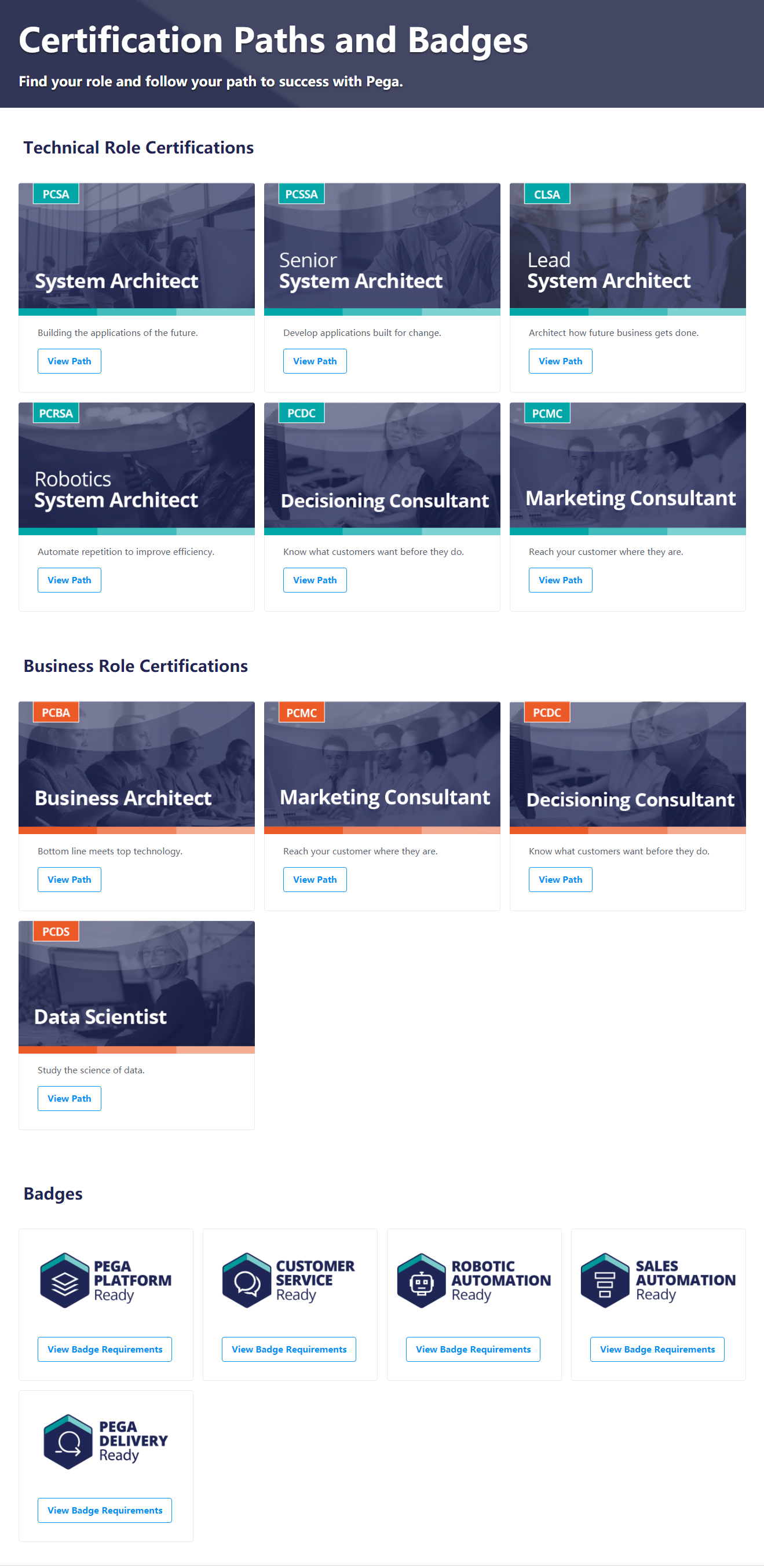Click 'Architect how future business gets done.' text
This screenshot has width=764, height=1568.
(613, 333)
